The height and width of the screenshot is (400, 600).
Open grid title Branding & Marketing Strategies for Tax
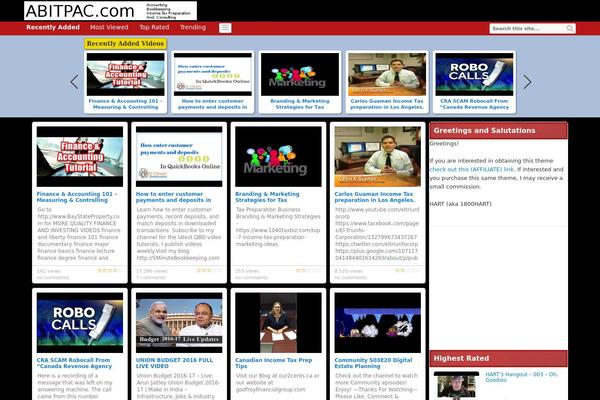pyautogui.click(x=267, y=197)
